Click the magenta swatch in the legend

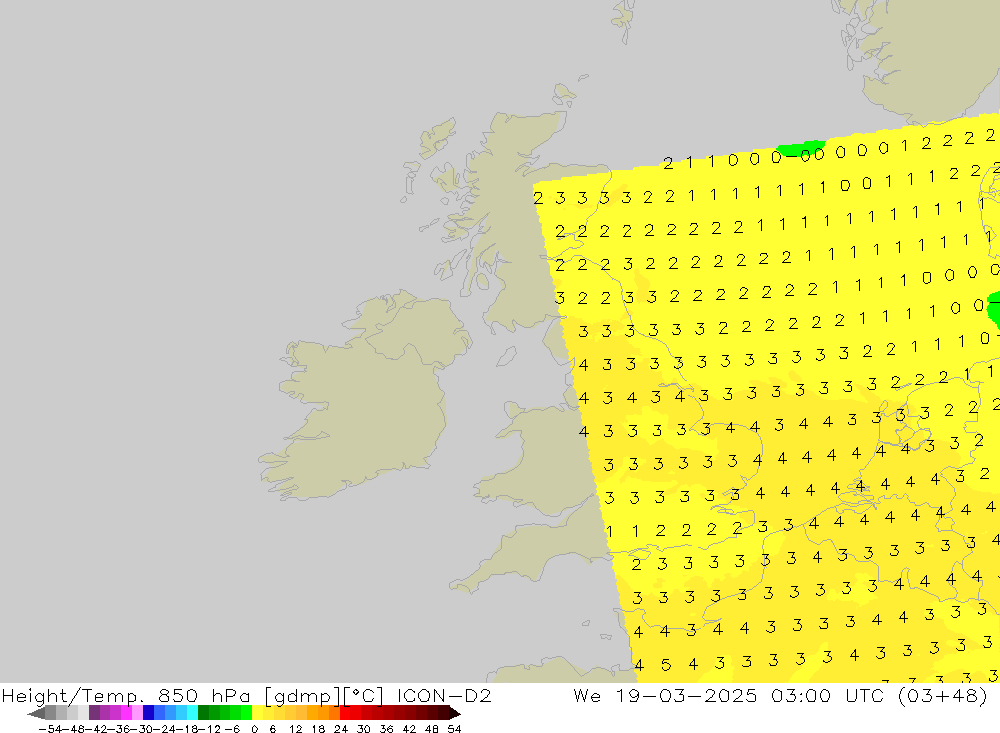(x=126, y=713)
